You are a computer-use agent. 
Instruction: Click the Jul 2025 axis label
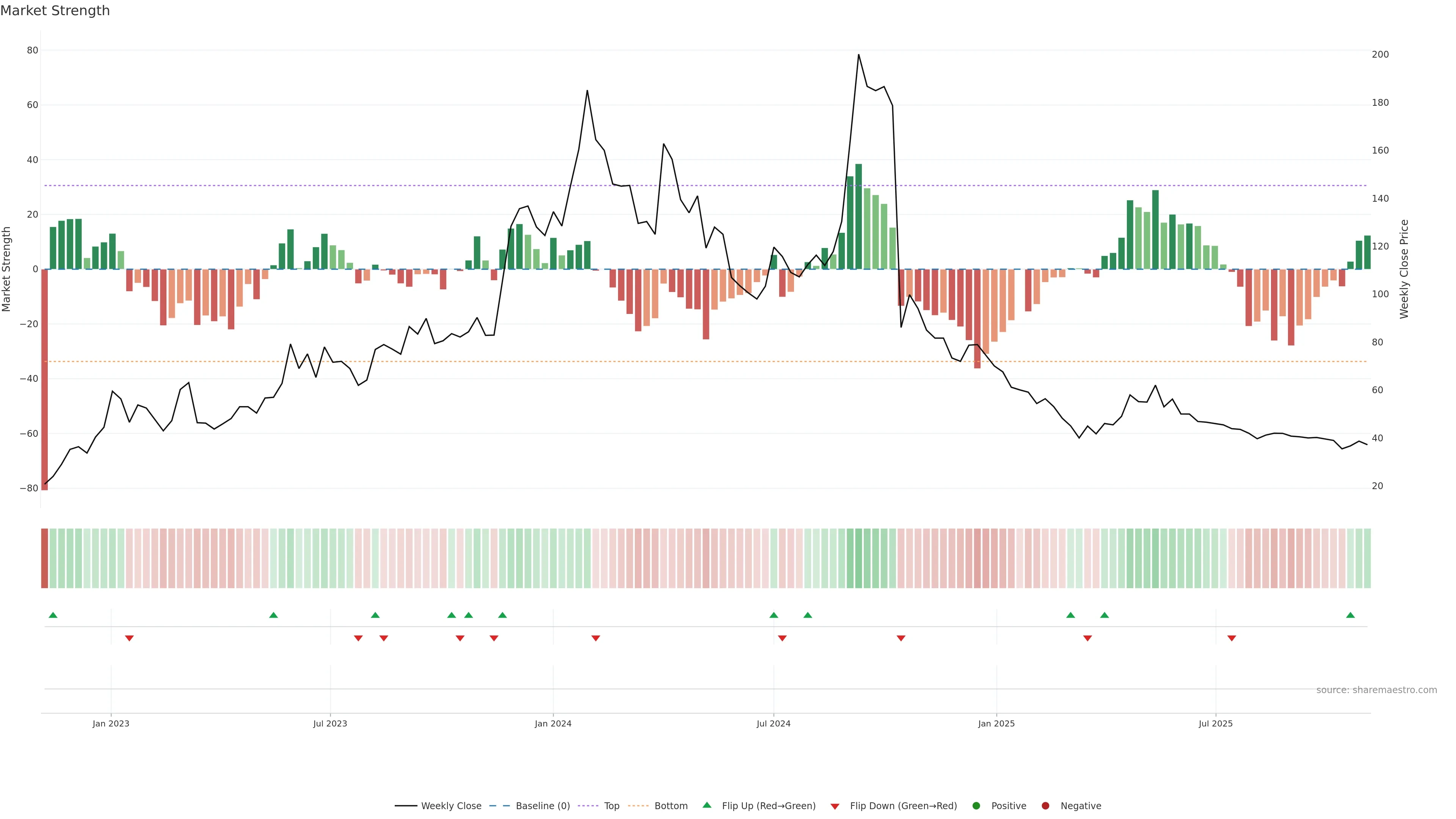point(1215,723)
